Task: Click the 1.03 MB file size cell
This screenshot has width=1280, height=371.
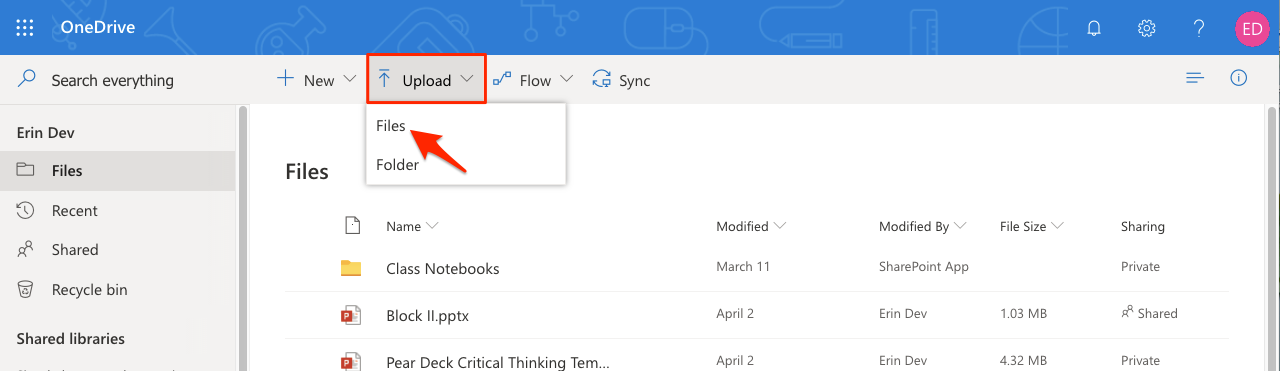Action: click(x=1023, y=314)
